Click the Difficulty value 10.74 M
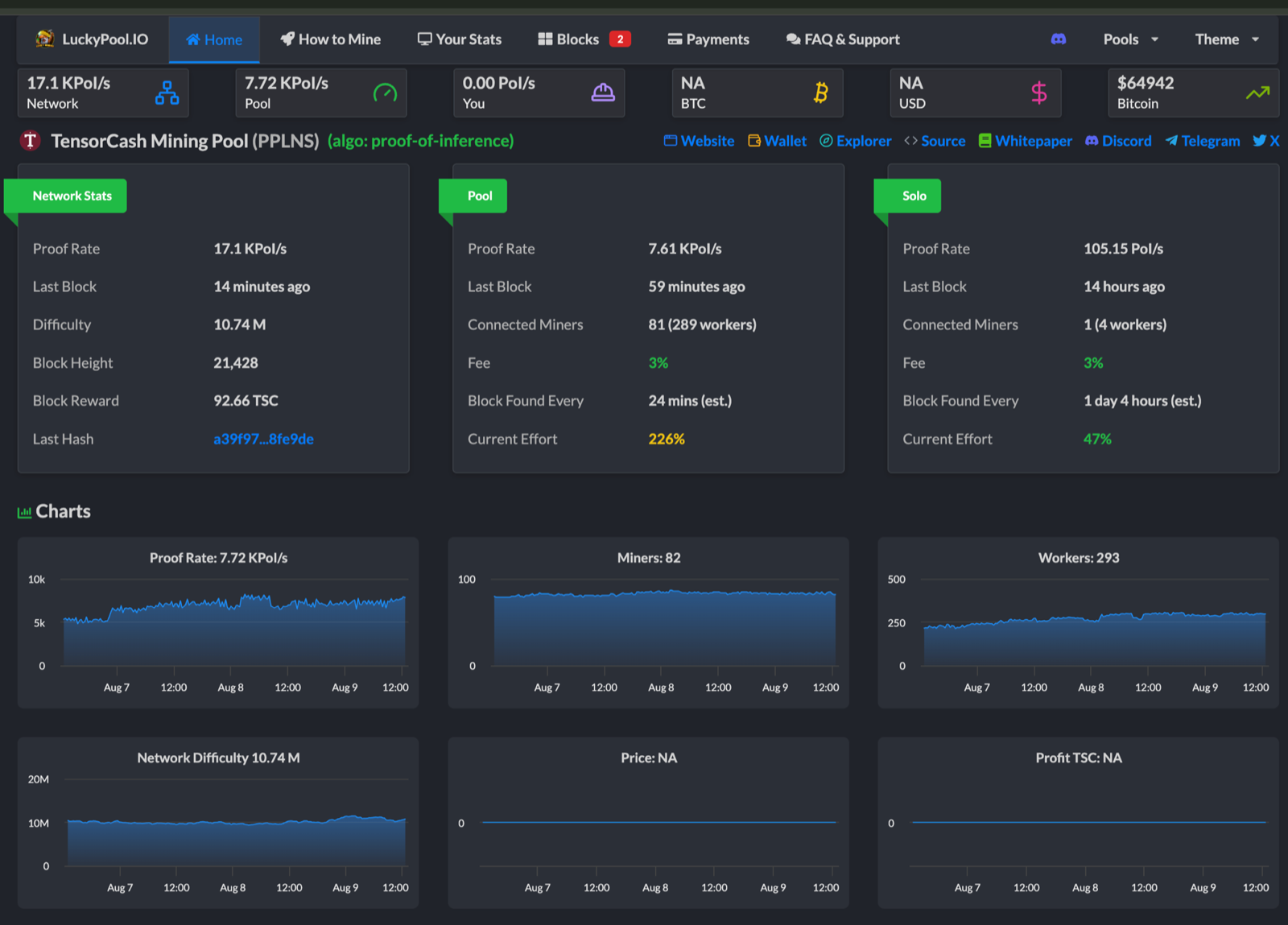Viewport: 1288px width, 925px height. click(239, 324)
